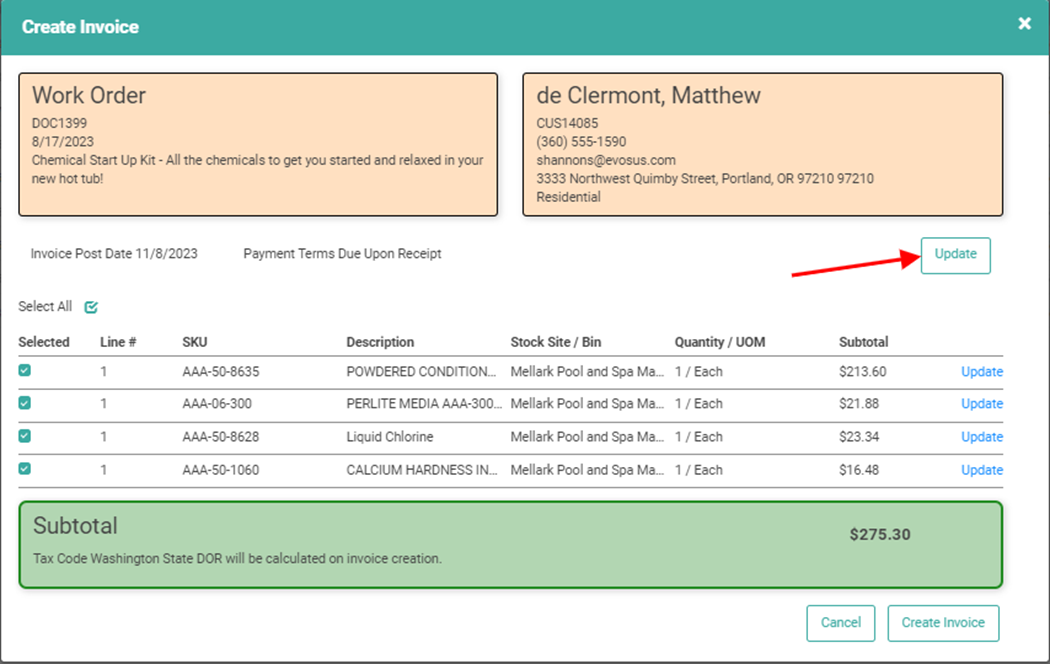Click Update link for Liquid Chlorine row

tap(981, 437)
